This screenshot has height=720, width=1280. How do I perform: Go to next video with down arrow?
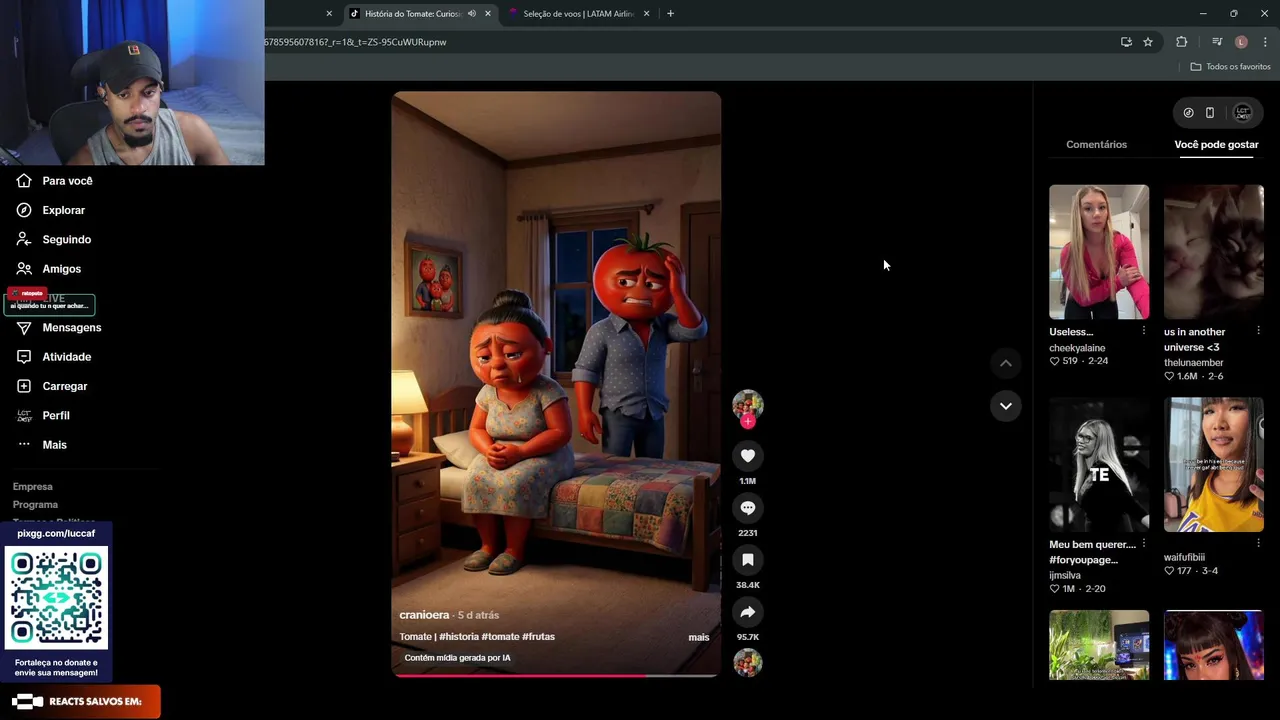pos(1006,406)
